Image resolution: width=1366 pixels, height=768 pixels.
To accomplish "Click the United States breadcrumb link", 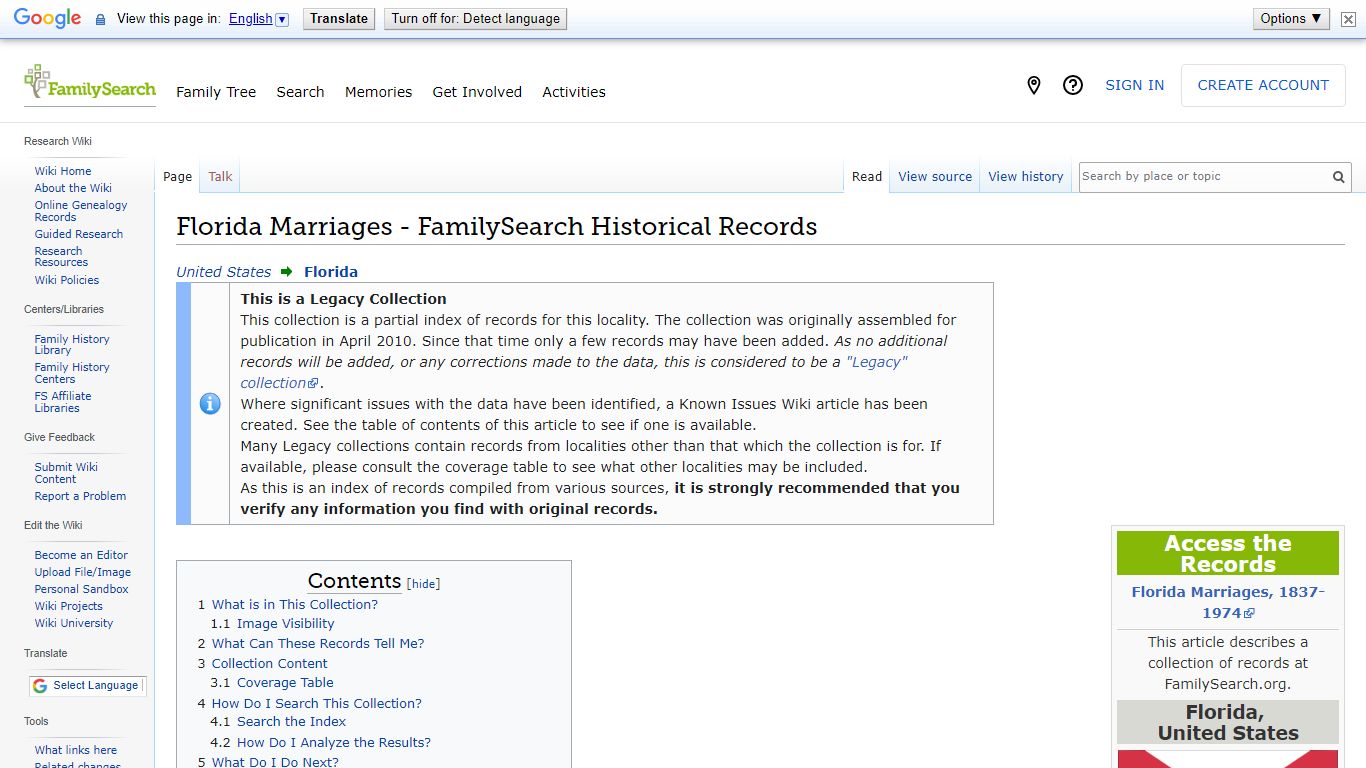I will pos(224,272).
